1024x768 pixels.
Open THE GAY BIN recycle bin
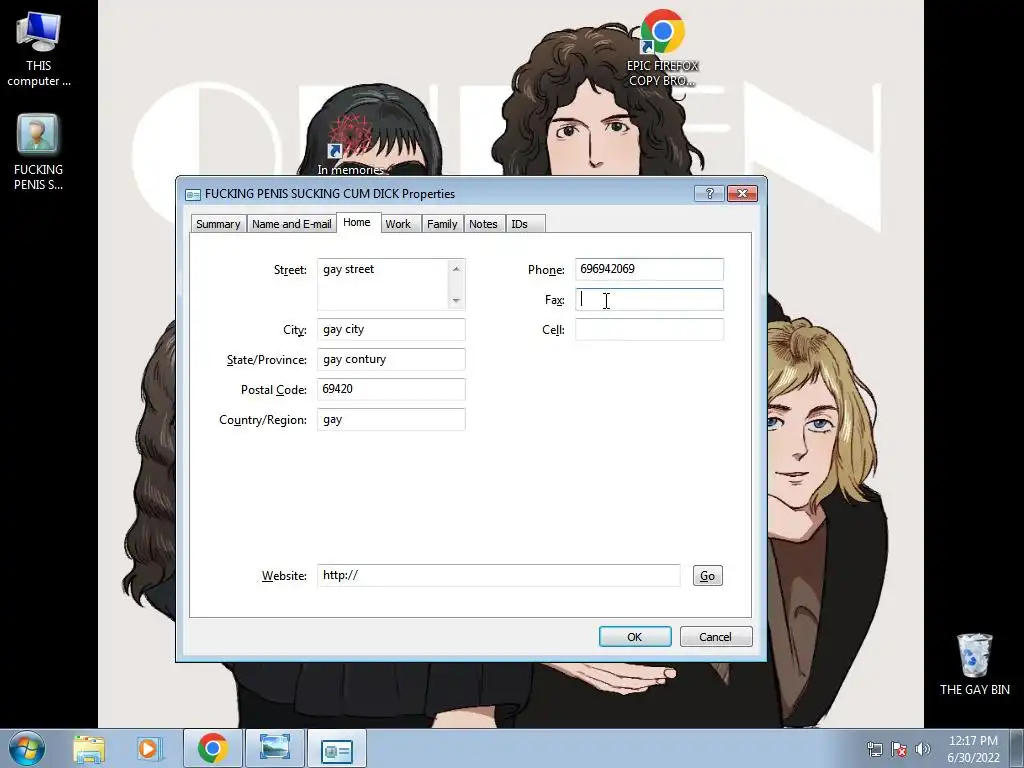point(974,664)
